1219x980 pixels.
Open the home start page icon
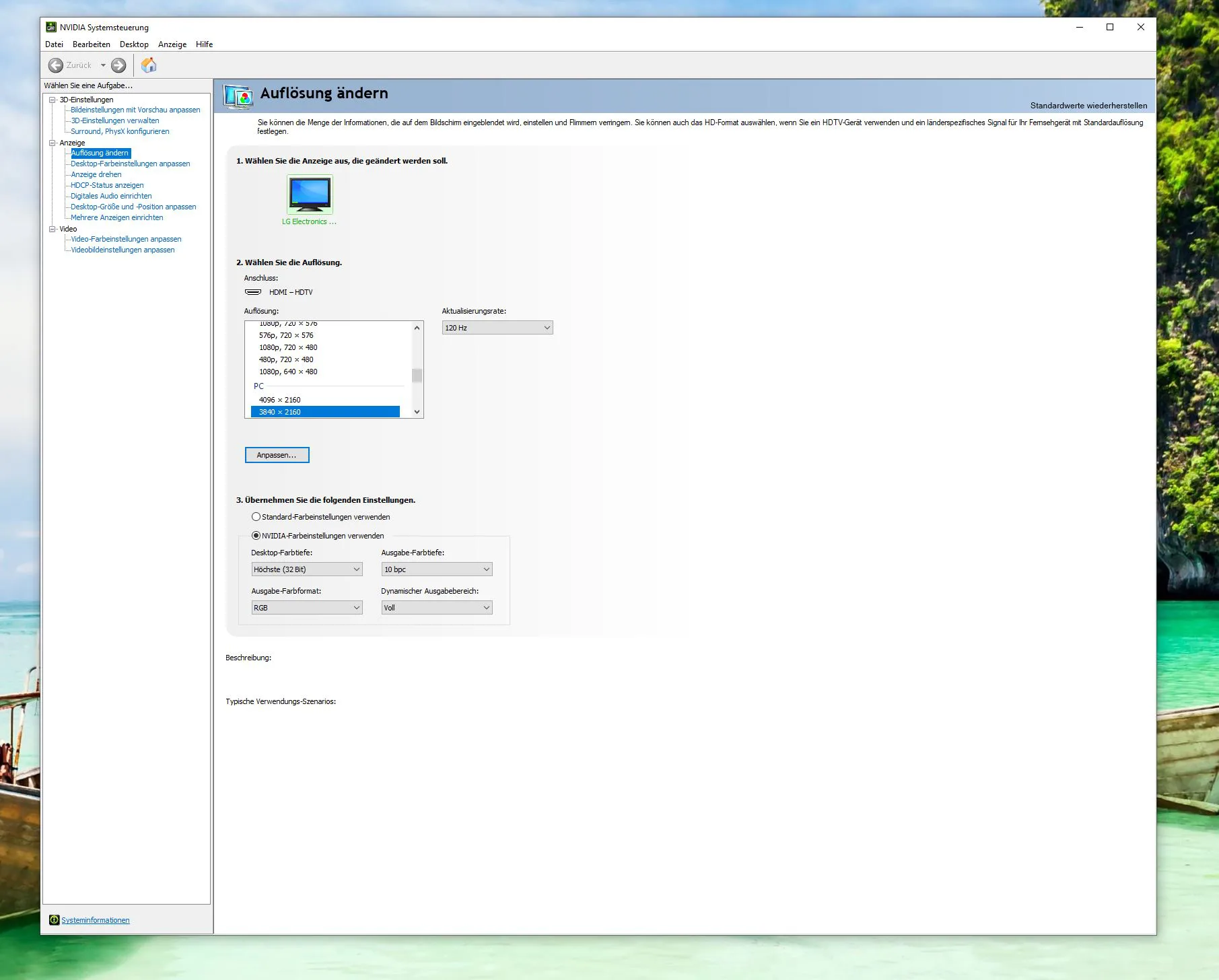coord(149,65)
